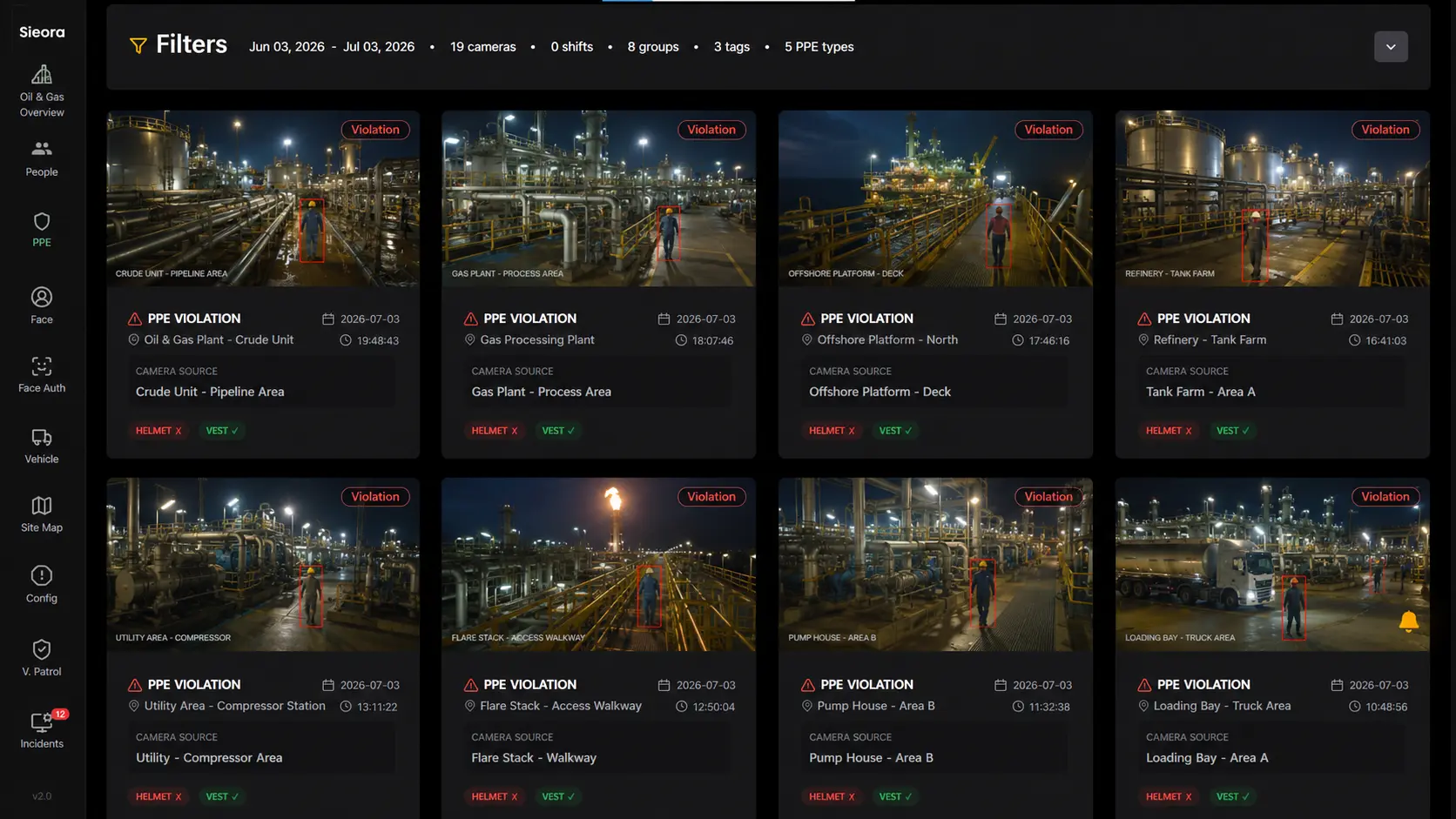Open the Config settings page

(x=42, y=584)
